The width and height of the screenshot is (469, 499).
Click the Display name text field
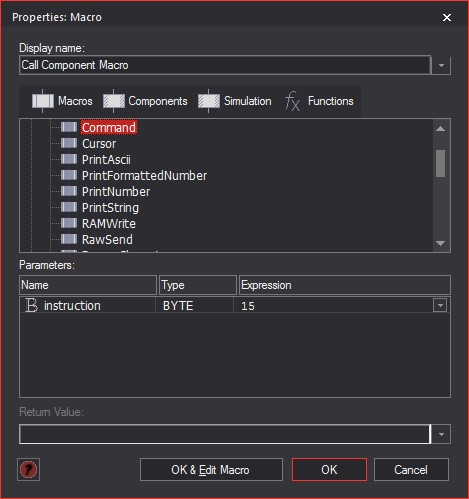(225, 65)
